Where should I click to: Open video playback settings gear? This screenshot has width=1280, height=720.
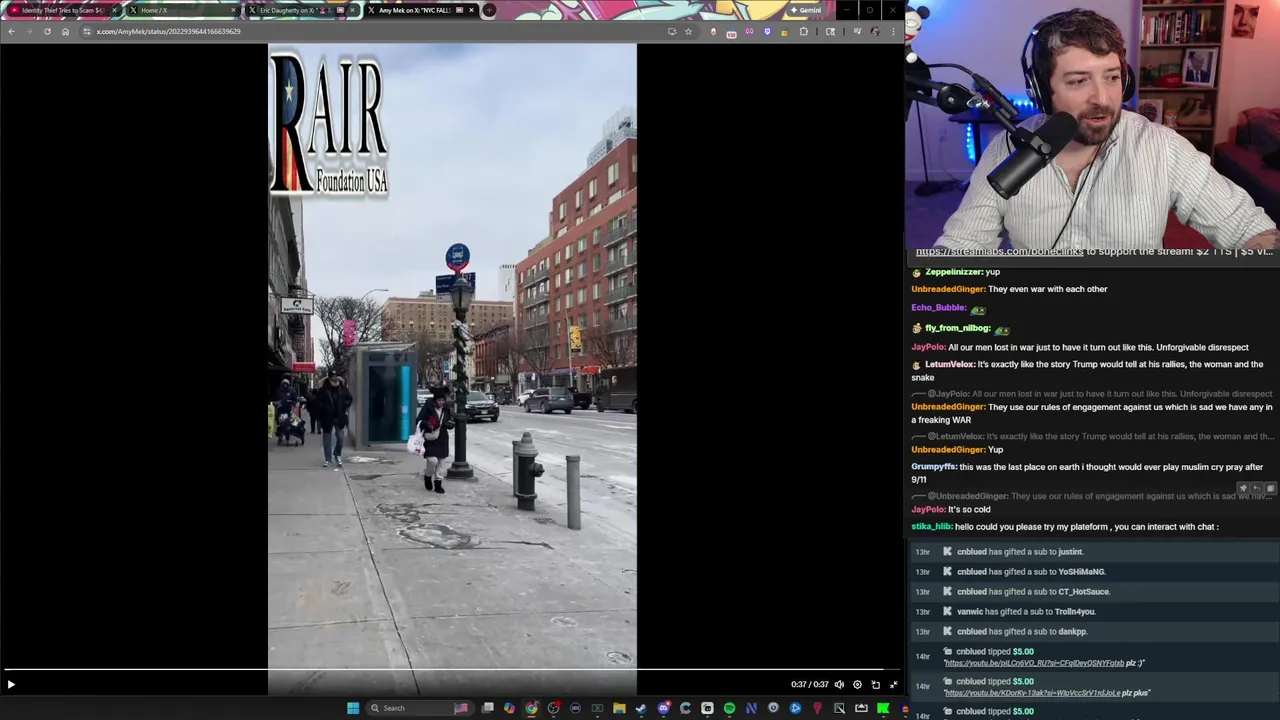click(857, 685)
